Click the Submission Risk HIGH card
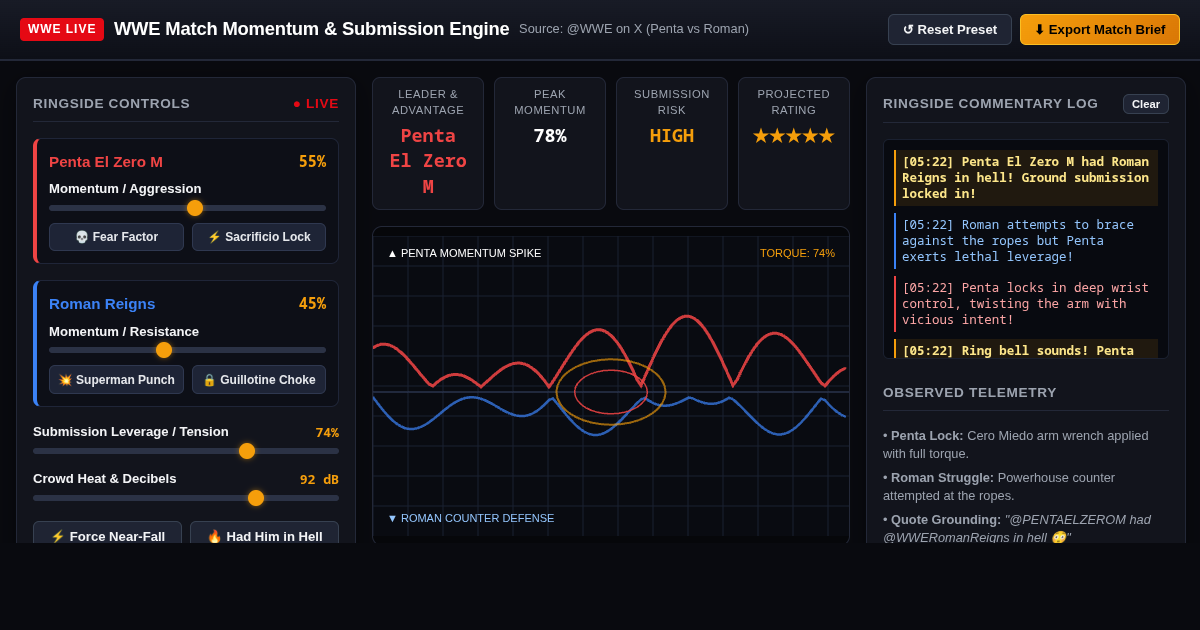The width and height of the screenshot is (1200, 630). coord(672,144)
